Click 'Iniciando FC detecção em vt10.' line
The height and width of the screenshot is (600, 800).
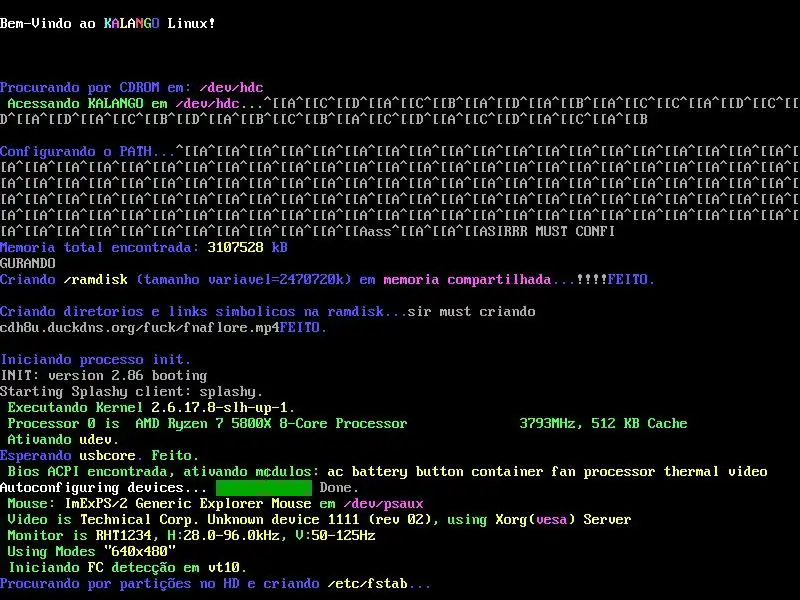[x=128, y=567]
